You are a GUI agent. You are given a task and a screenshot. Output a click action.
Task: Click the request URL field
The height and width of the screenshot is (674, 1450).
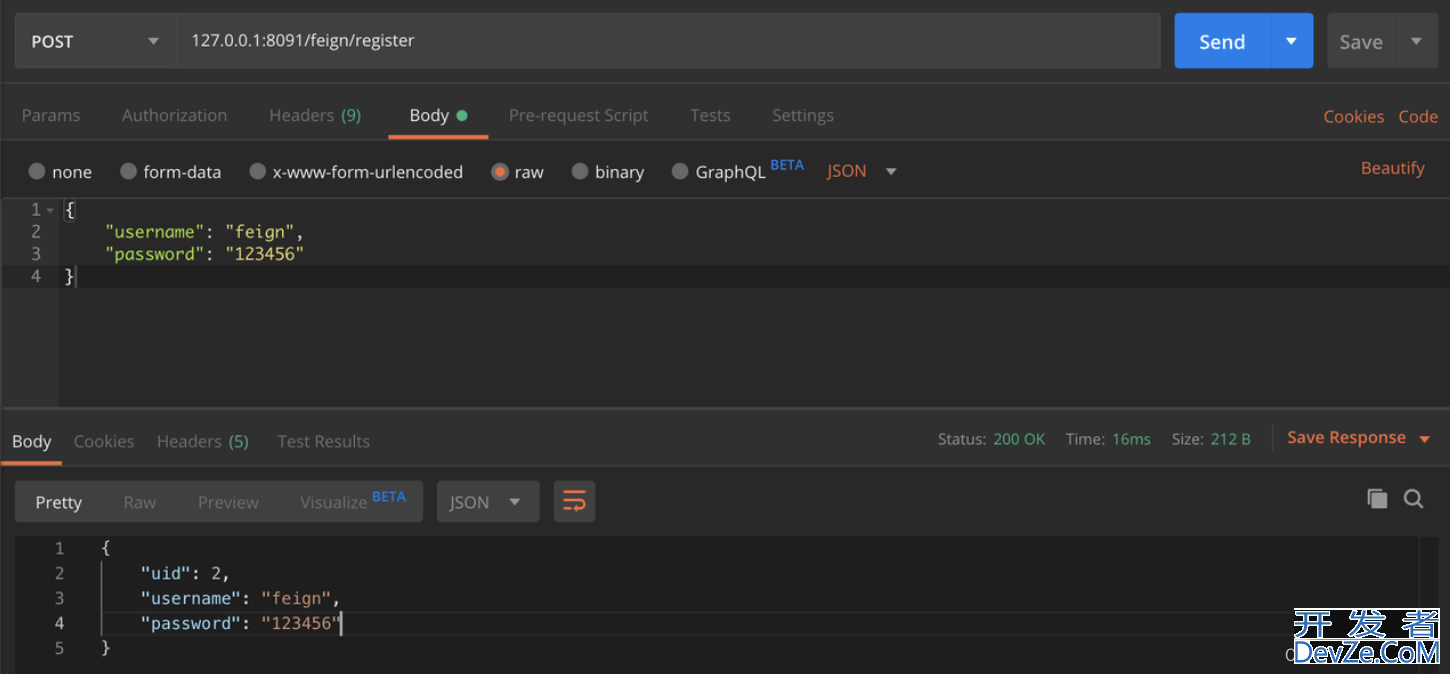tap(668, 41)
